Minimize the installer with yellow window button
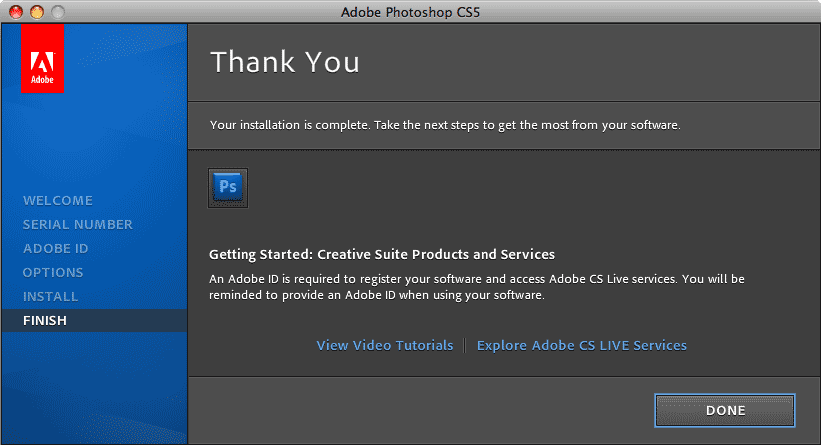Screen dimensions: 821x445 click(x=37, y=12)
